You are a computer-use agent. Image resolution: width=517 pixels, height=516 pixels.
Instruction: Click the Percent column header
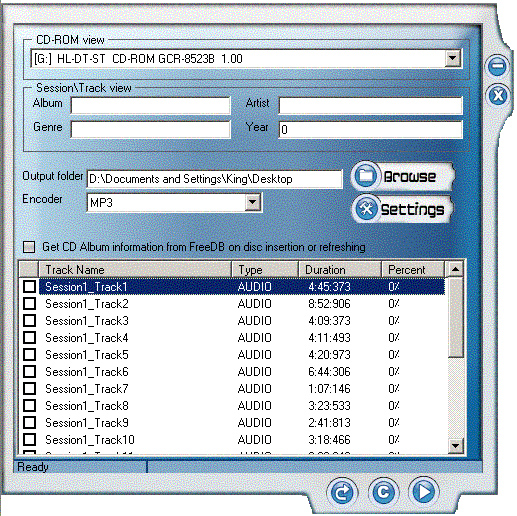(x=413, y=270)
